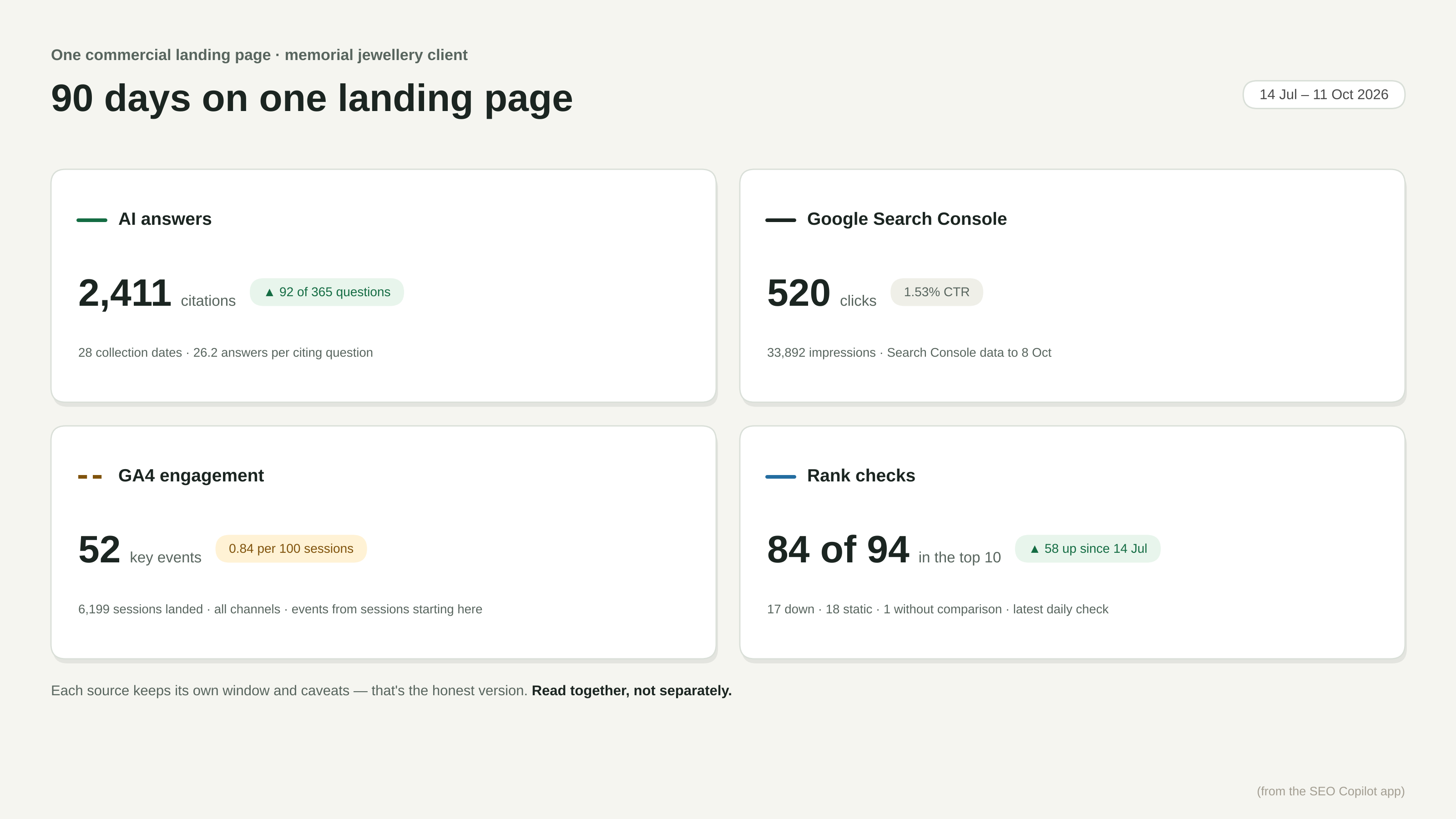The image size is (1456, 819).
Task: Click the word clicks beside 520
Action: [x=858, y=301]
